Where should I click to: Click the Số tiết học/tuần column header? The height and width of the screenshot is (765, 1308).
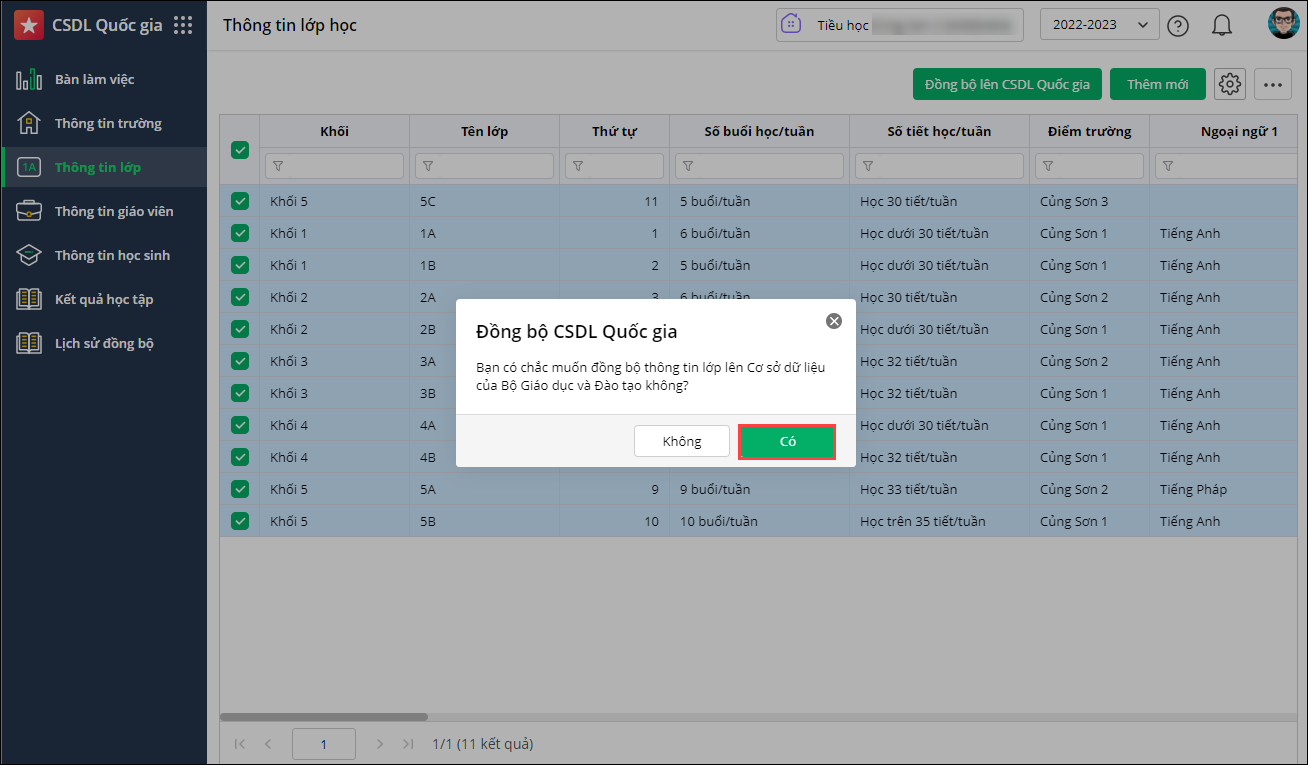[x=940, y=131]
